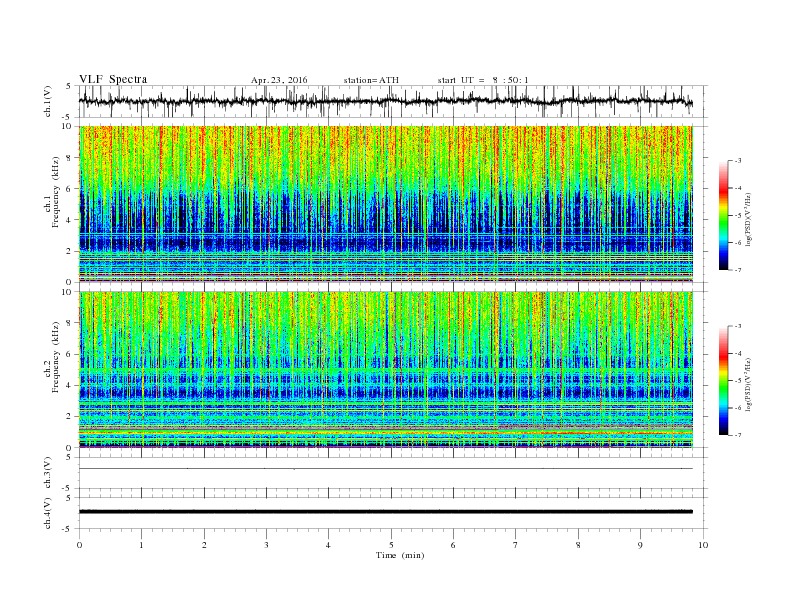Click ch.1 frequency tick label "6"

(69, 189)
